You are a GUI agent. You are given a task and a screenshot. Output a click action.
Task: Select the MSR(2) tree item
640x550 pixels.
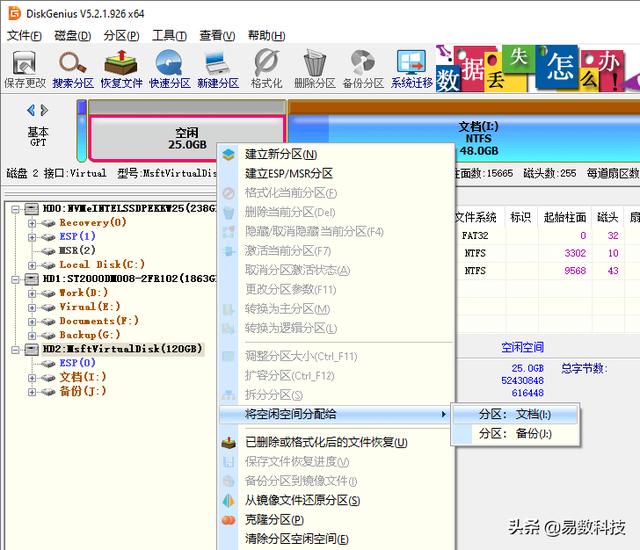coord(77,251)
